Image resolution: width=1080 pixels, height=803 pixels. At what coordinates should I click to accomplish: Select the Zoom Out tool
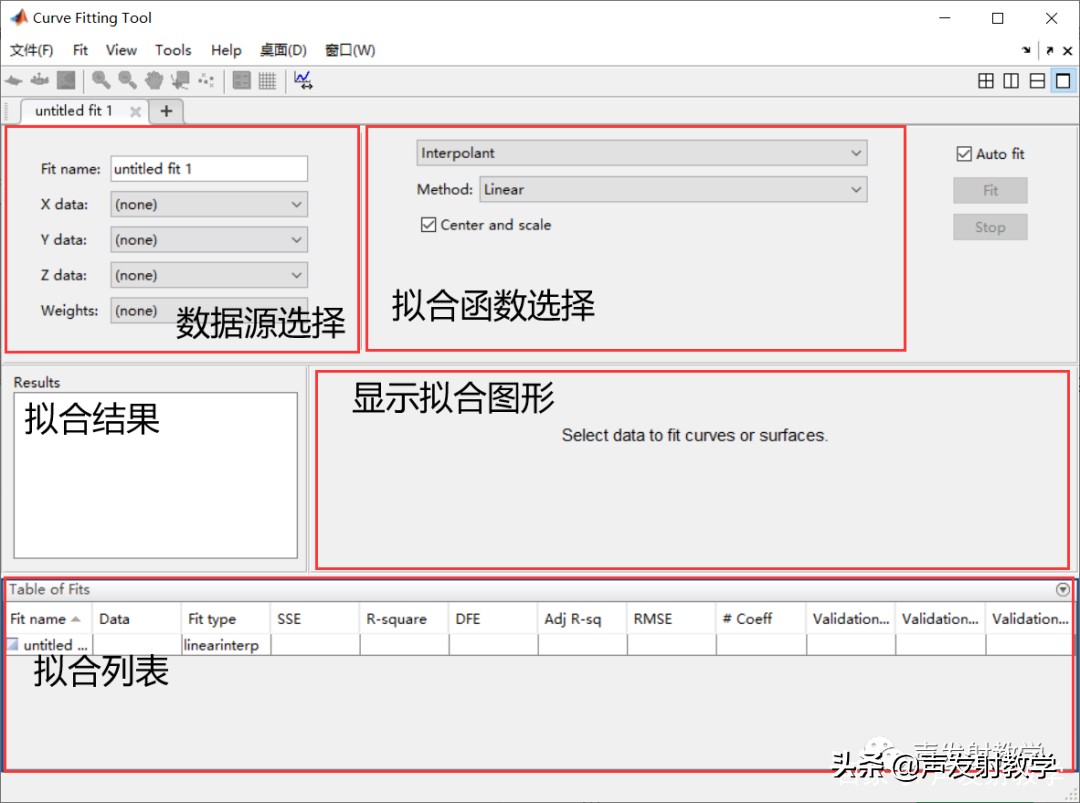point(126,80)
